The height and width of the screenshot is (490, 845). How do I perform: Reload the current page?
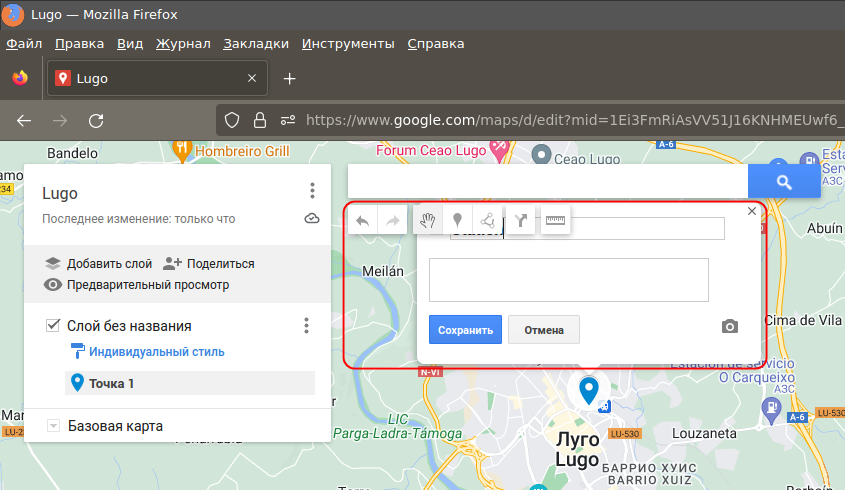point(96,121)
